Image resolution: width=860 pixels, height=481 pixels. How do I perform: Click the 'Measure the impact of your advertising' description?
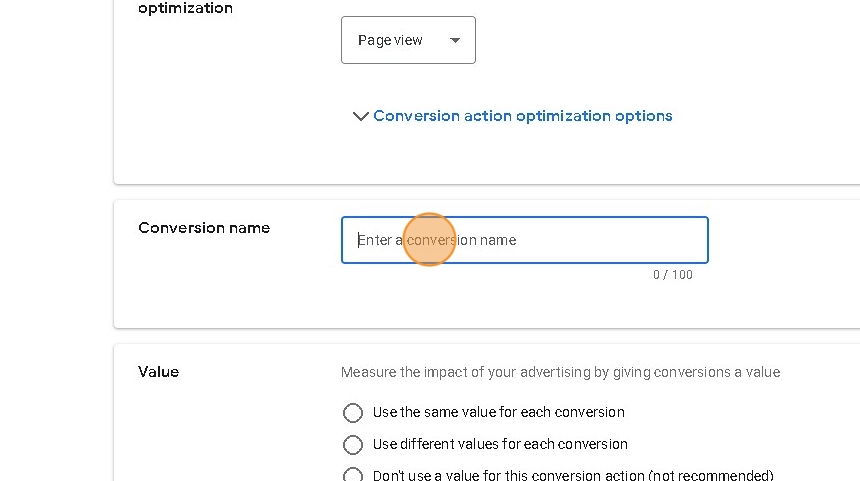(560, 372)
